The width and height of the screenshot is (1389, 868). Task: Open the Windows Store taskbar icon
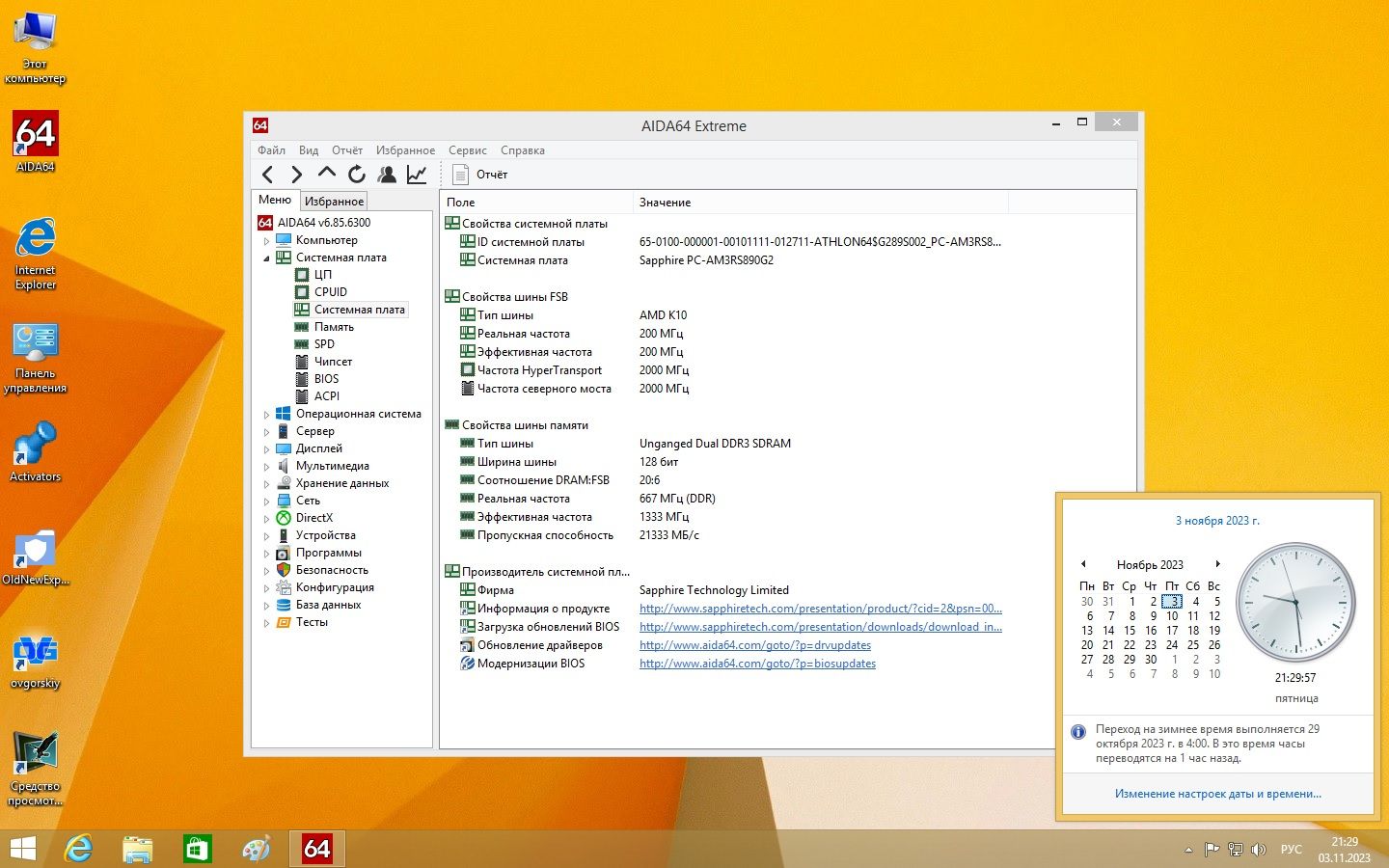pos(197,849)
